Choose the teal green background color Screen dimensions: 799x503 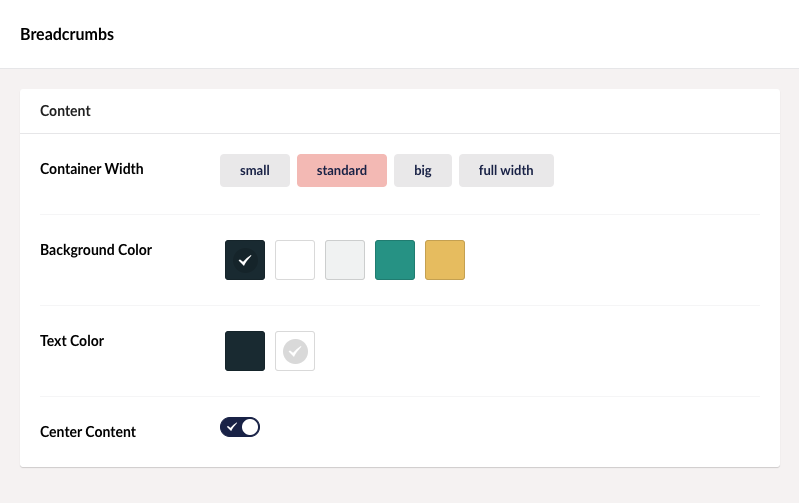[395, 260]
